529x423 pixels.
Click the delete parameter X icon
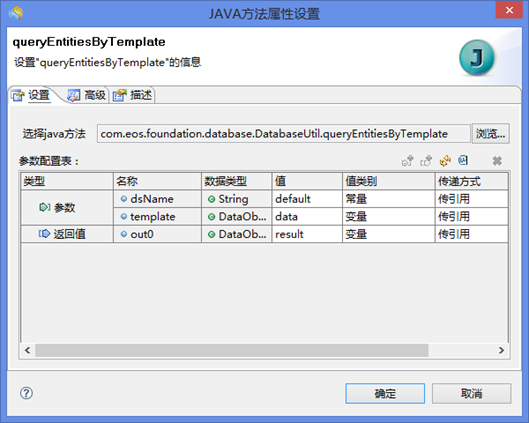pyautogui.click(x=497, y=161)
